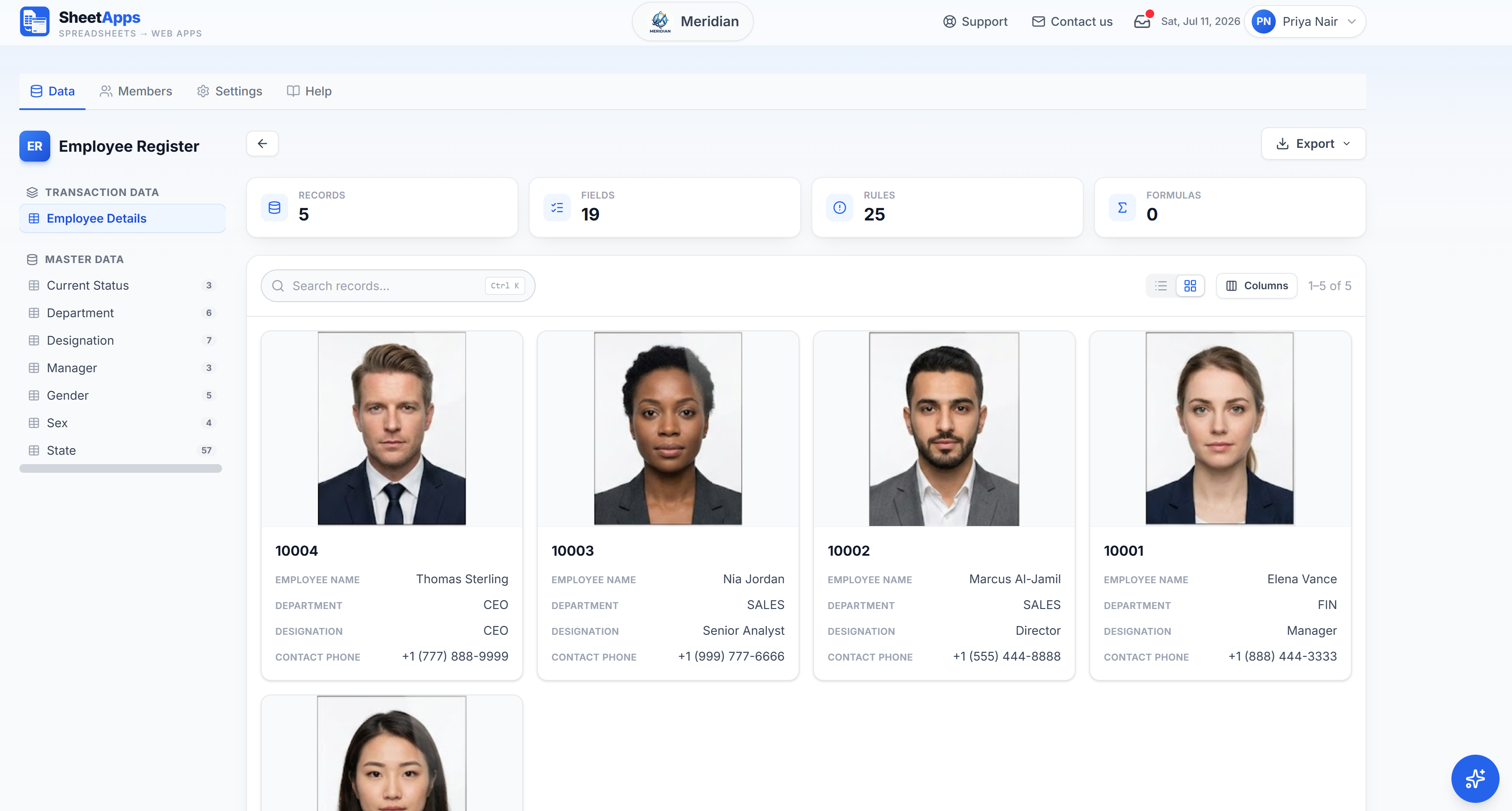Screen dimensions: 1512x811
Task: Open Department master data
Action: coord(122,313)
